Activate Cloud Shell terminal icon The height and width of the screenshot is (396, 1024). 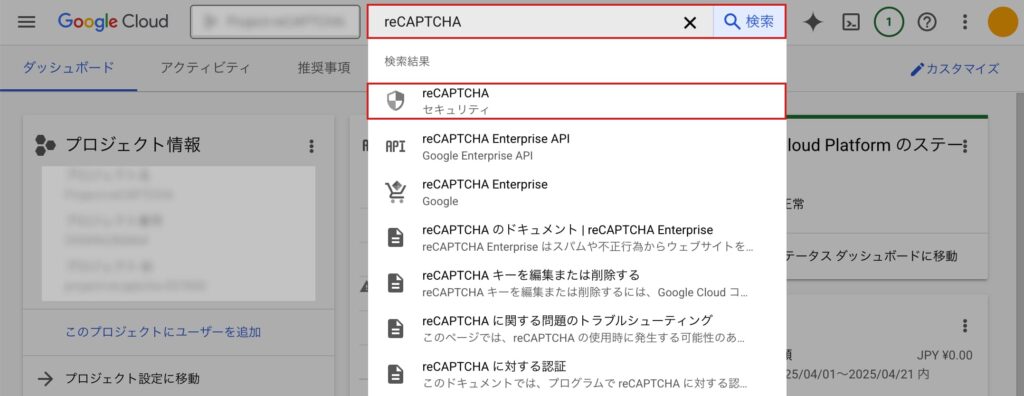(850, 22)
